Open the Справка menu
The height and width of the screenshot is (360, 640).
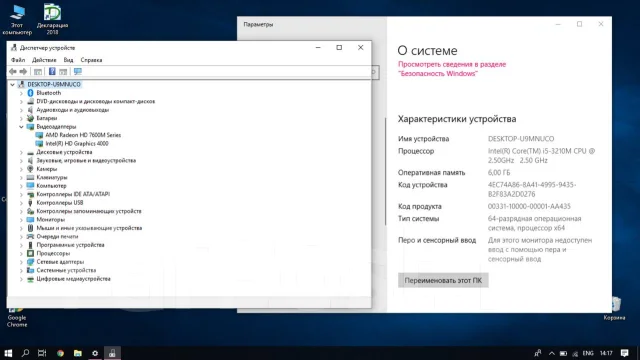pos(91,60)
